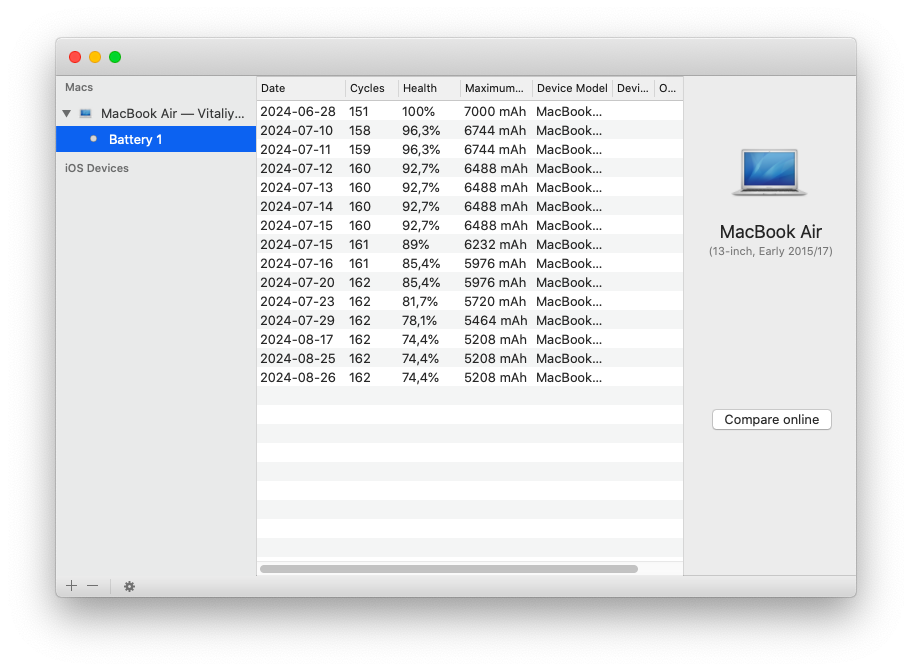The height and width of the screenshot is (671, 912).
Task: Click 6744 mAh in the 2024-07-11 row
Action: pyautogui.click(x=495, y=149)
